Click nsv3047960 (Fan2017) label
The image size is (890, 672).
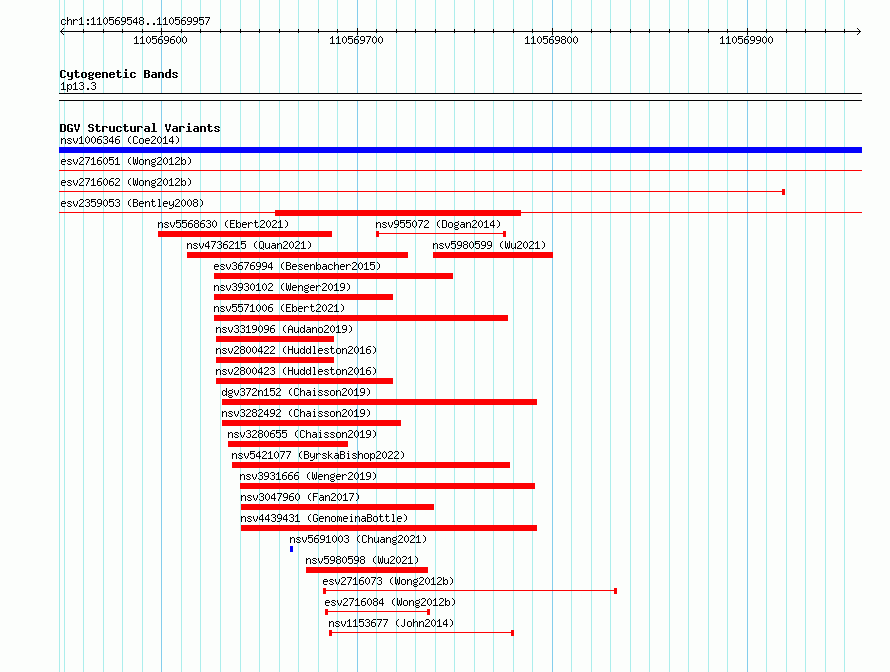point(300,497)
